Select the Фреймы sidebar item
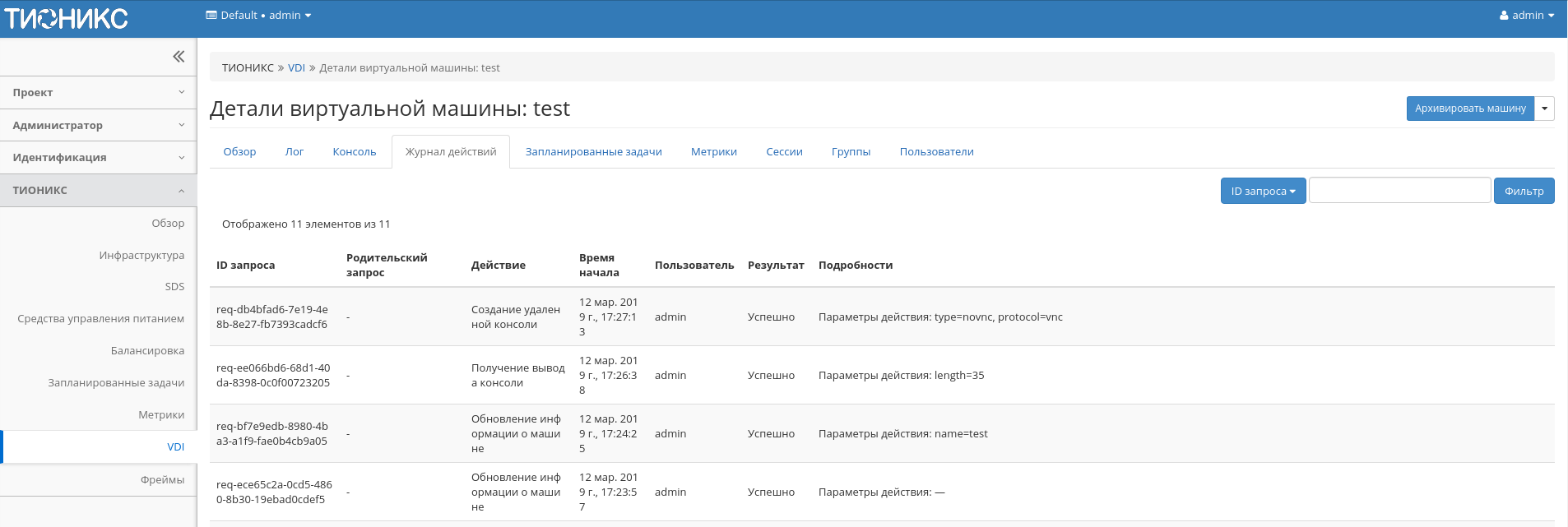The height and width of the screenshot is (527, 1568). click(162, 480)
